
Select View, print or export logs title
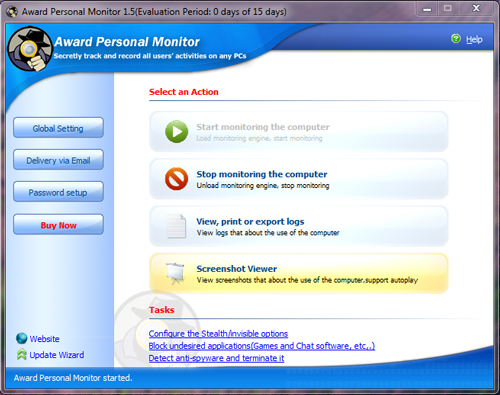click(x=250, y=221)
